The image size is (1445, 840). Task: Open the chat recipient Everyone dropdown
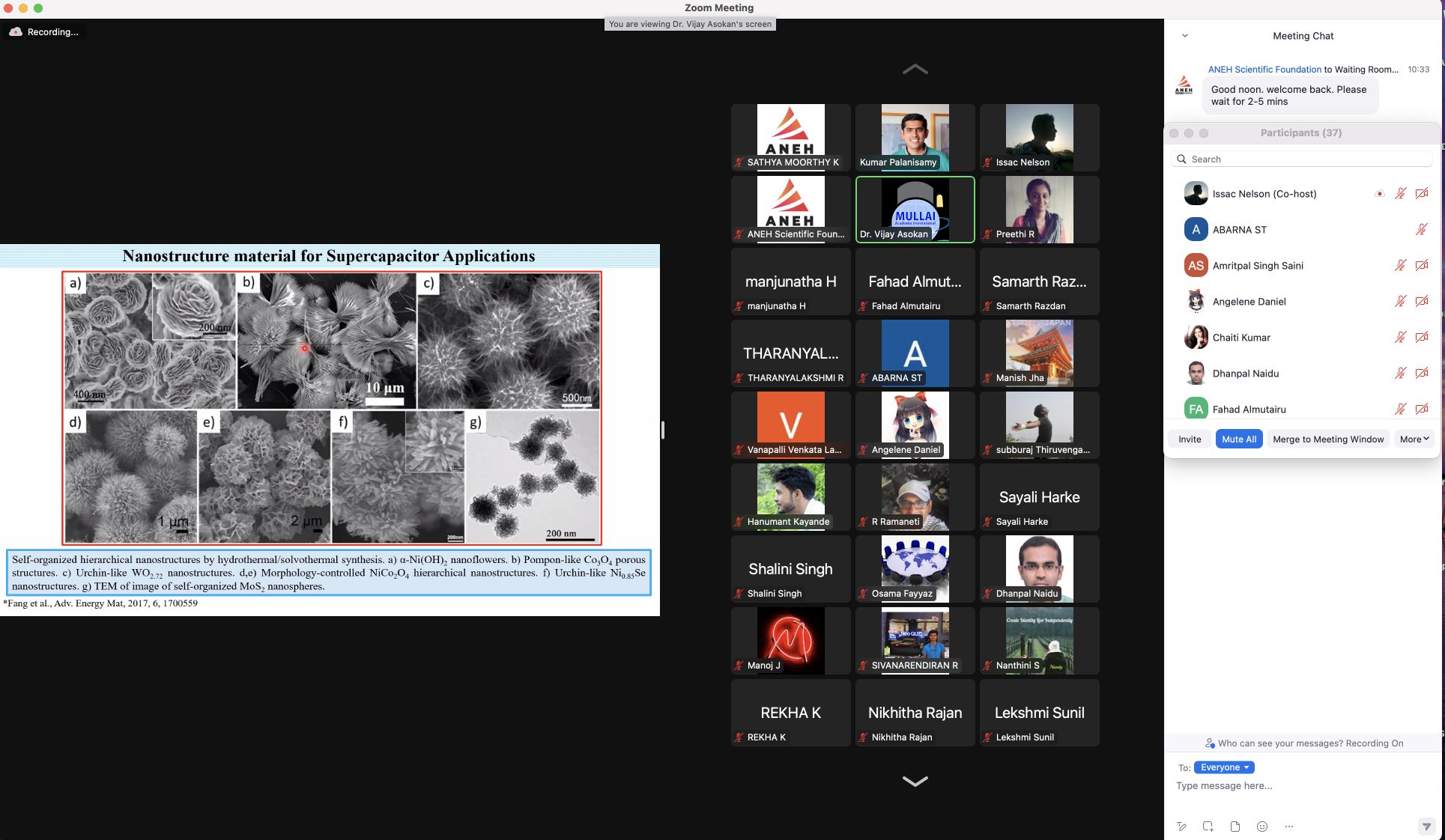click(1224, 767)
